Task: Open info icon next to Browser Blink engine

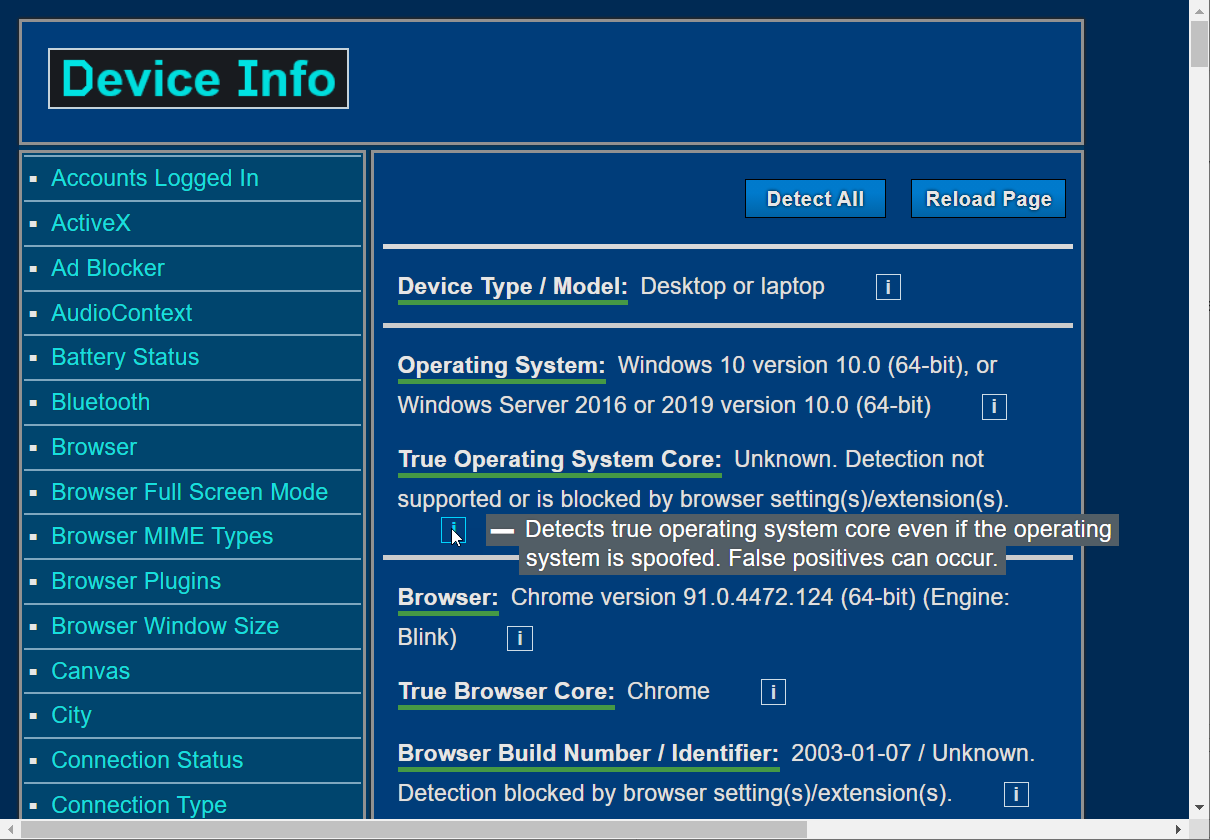Action: (520, 638)
